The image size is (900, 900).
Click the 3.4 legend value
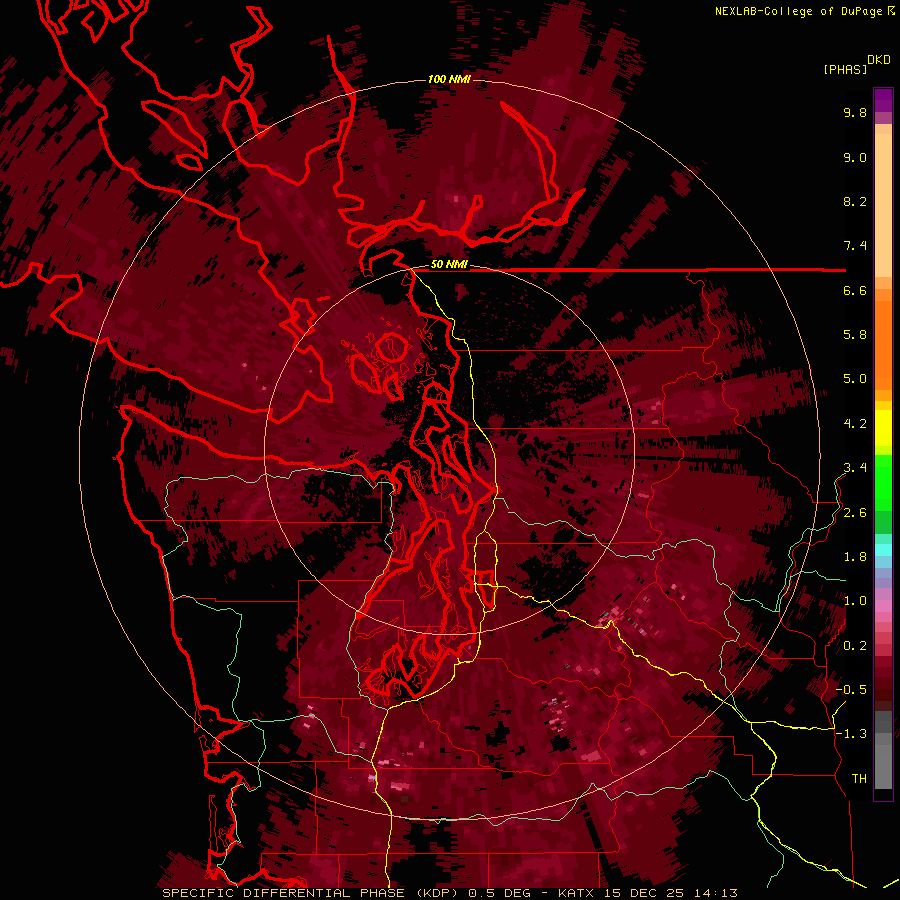point(855,468)
